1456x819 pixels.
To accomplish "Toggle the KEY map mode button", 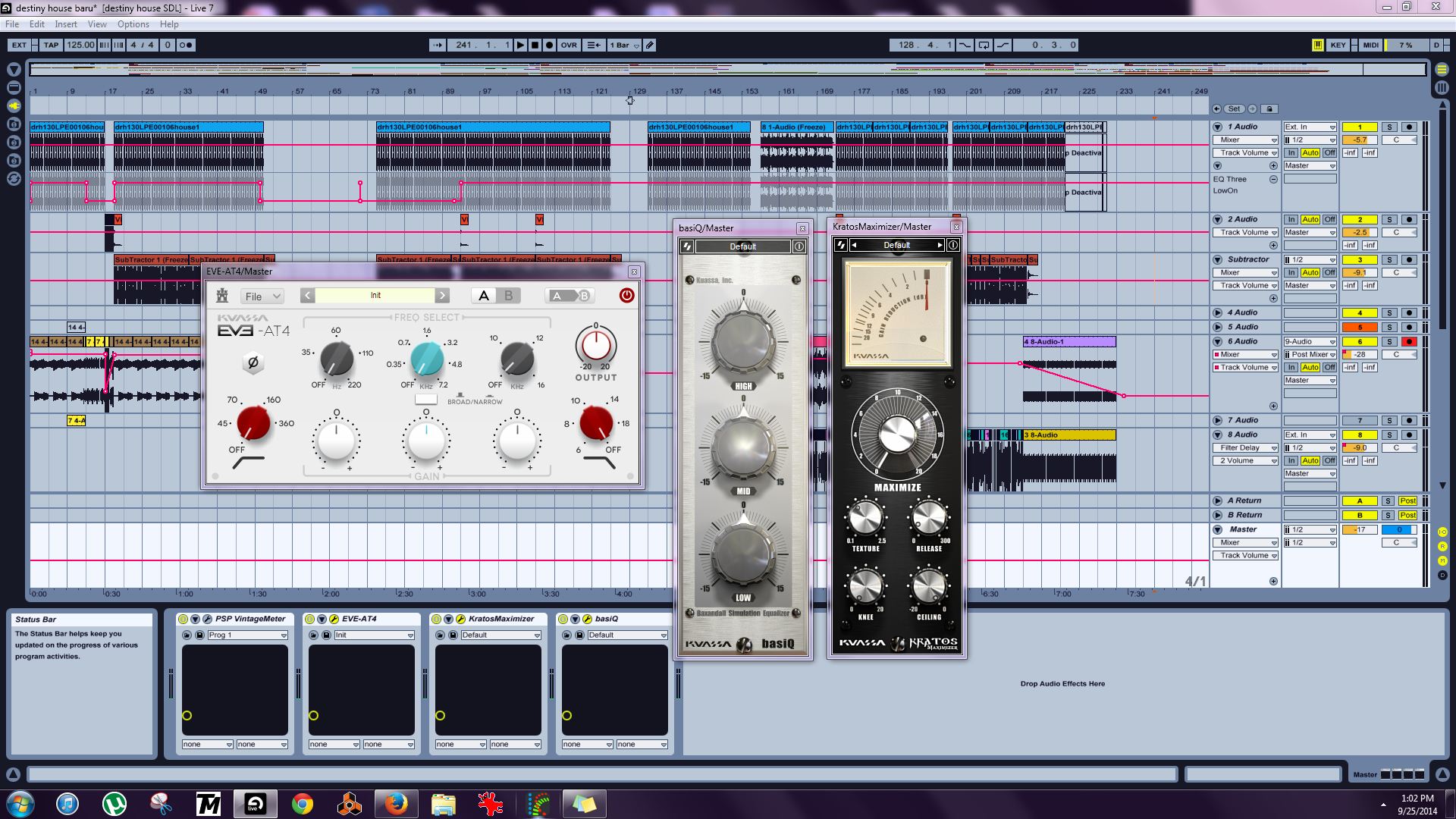I will (1338, 45).
